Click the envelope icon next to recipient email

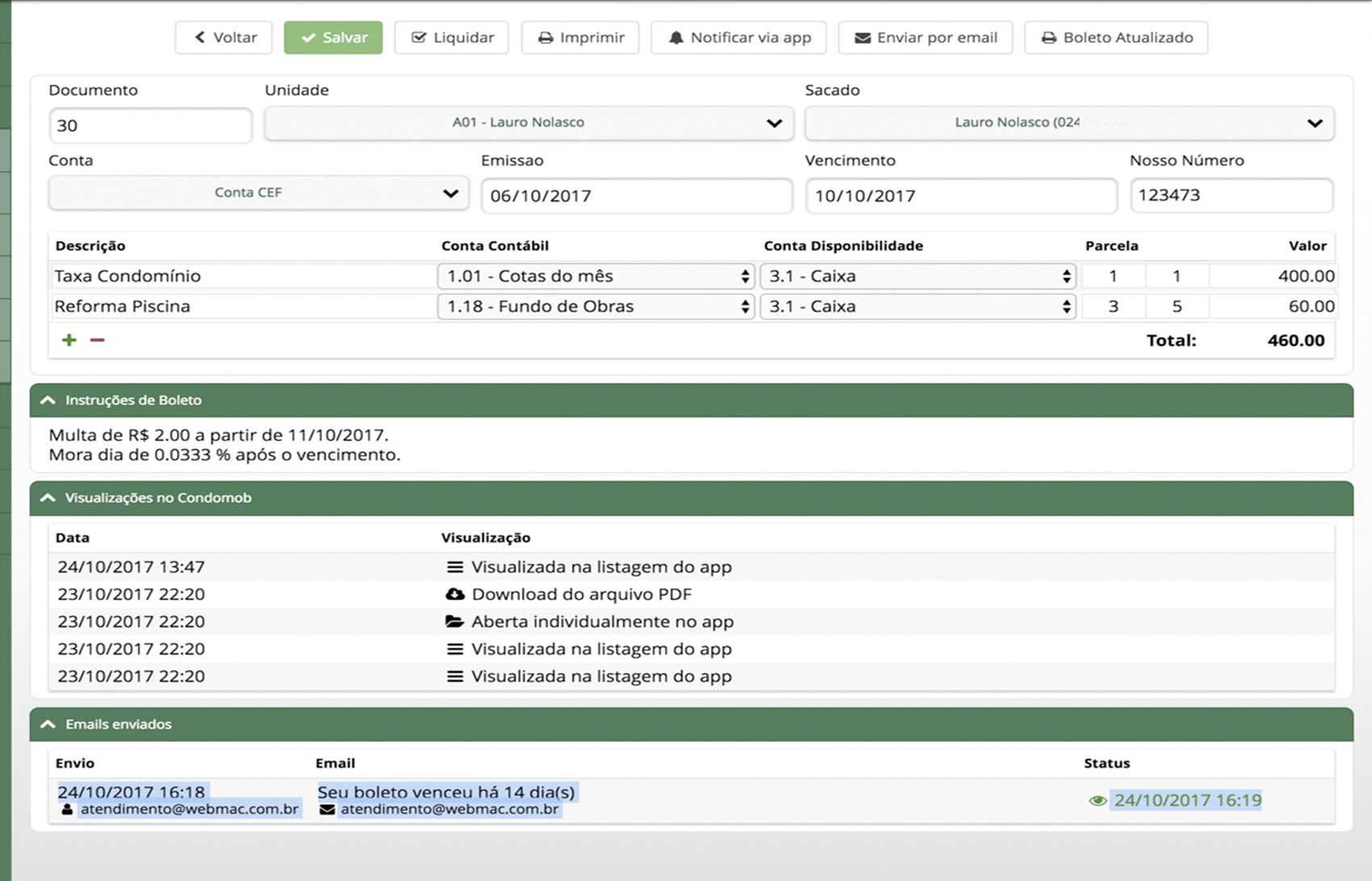pyautogui.click(x=327, y=810)
